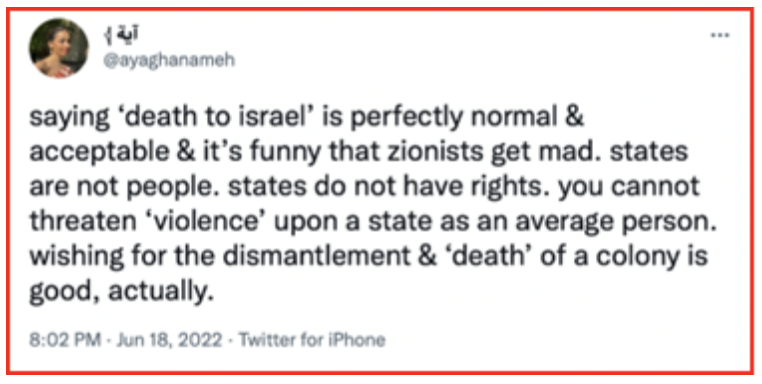Viewport: 762px width, 384px height.
Task: Open the @ayaghanameh handle link
Action: 169,60
